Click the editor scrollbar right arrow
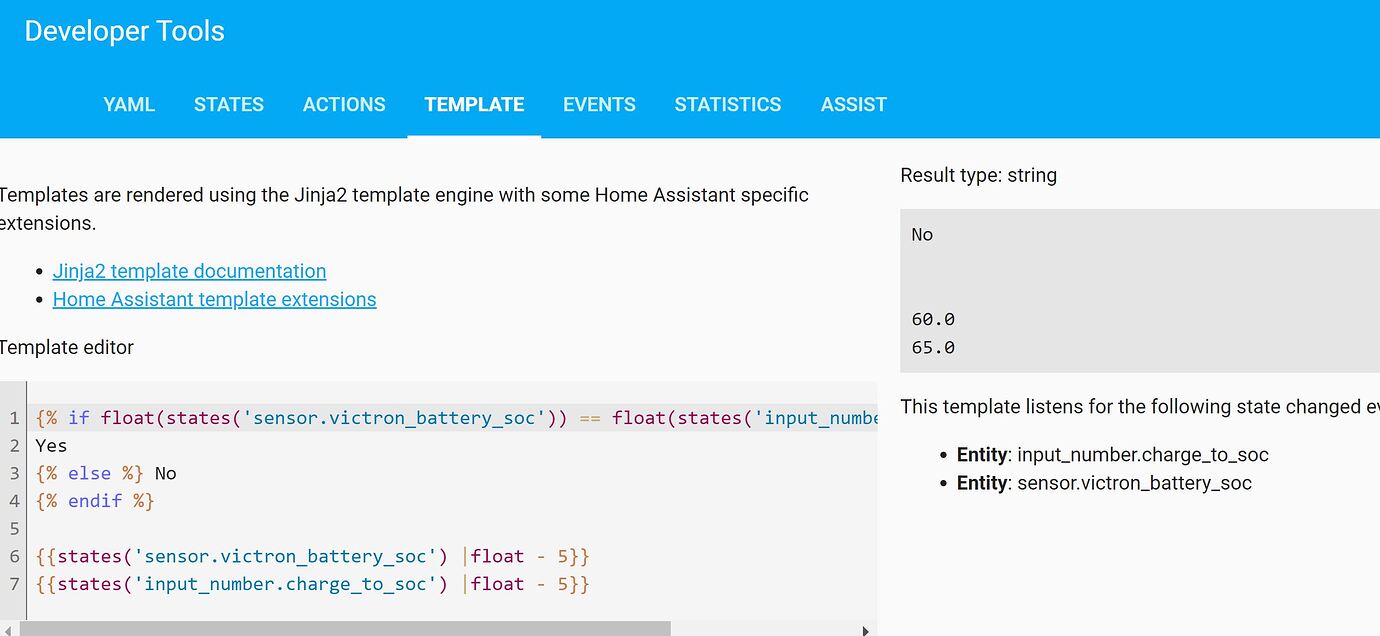This screenshot has width=1380, height=636. (866, 630)
